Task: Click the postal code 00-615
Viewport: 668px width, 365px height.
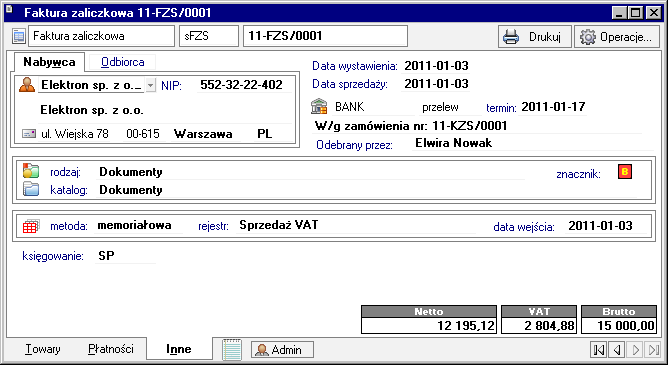Action: click(143, 134)
